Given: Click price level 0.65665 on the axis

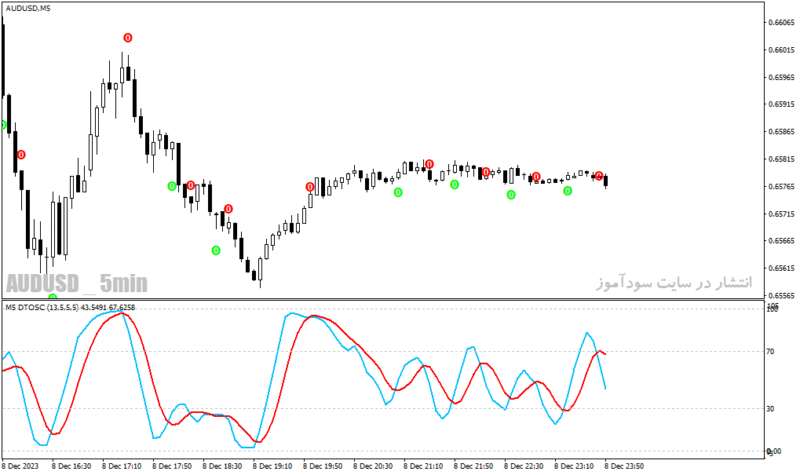Looking at the screenshot, I should tap(781, 241).
